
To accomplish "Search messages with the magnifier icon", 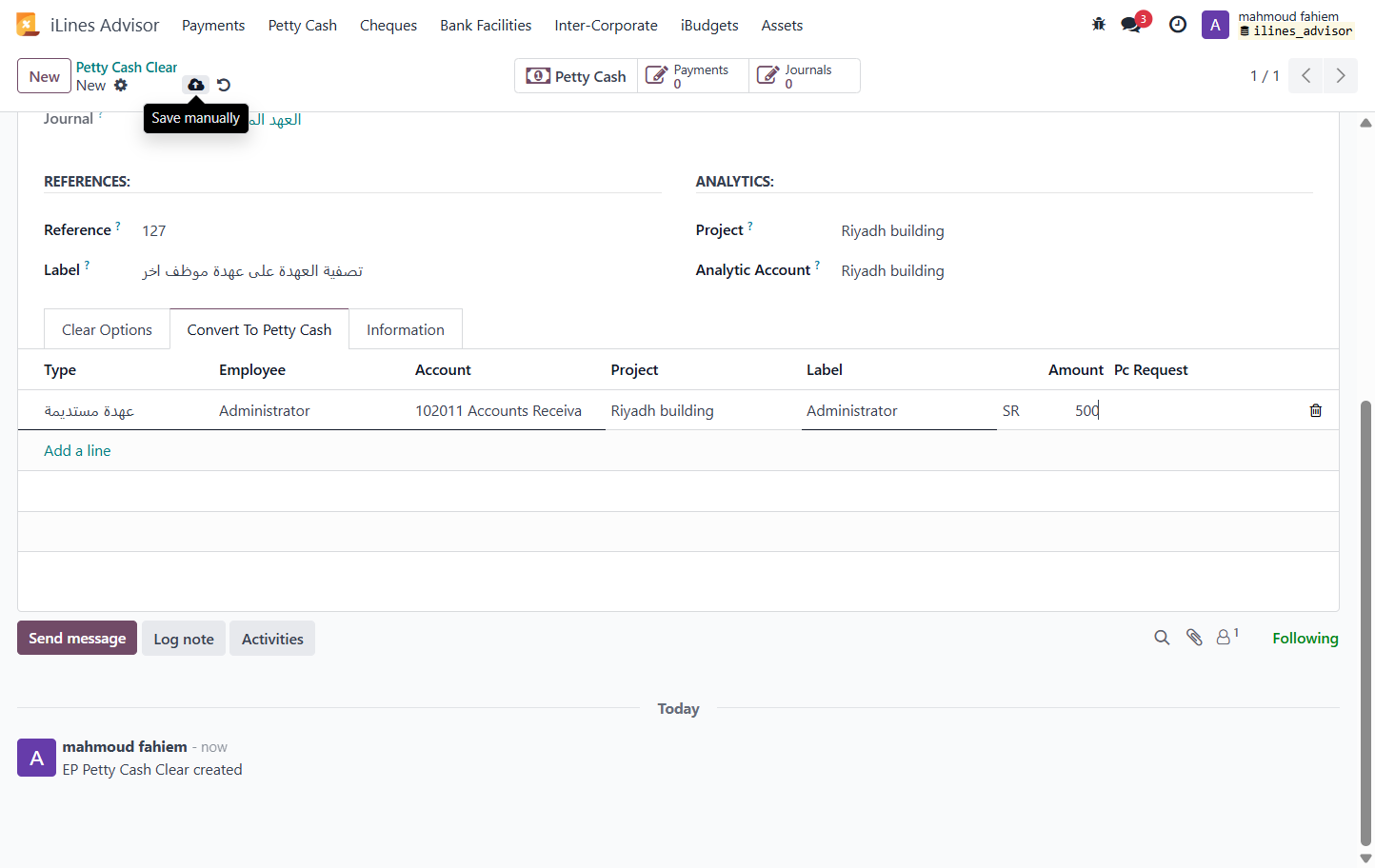I will (x=1162, y=638).
